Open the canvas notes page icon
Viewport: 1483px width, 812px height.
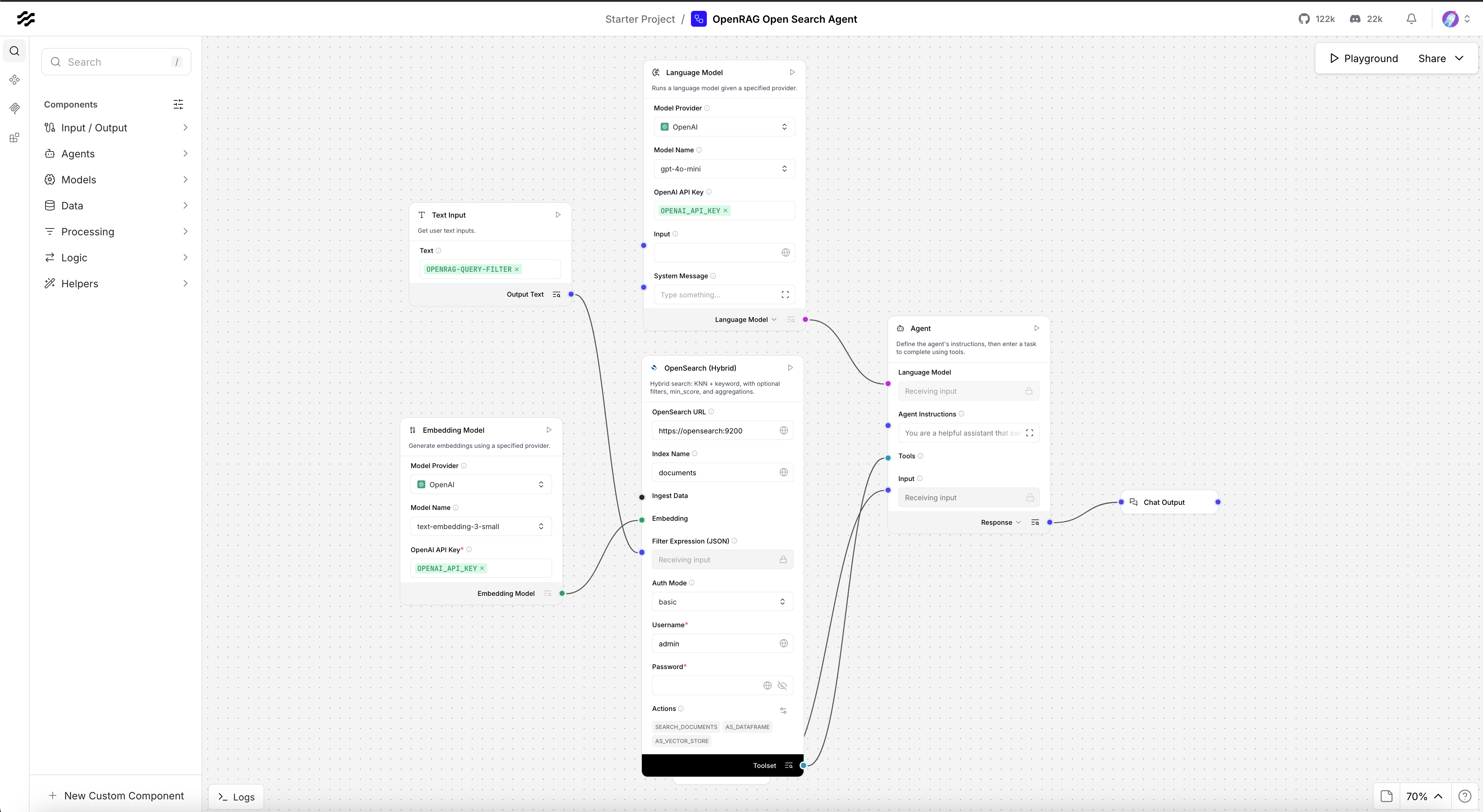[1386, 796]
